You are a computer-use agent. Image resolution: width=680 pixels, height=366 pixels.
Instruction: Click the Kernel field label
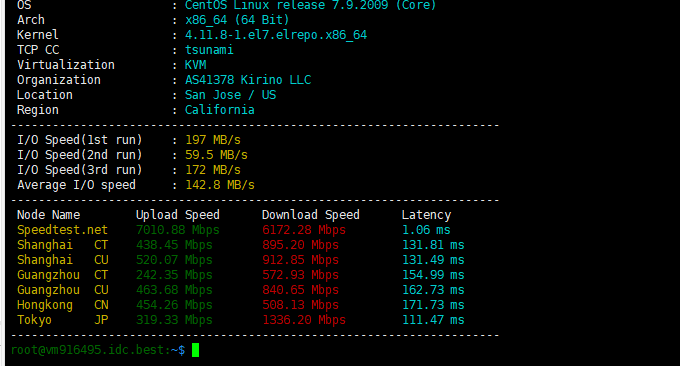(x=38, y=35)
